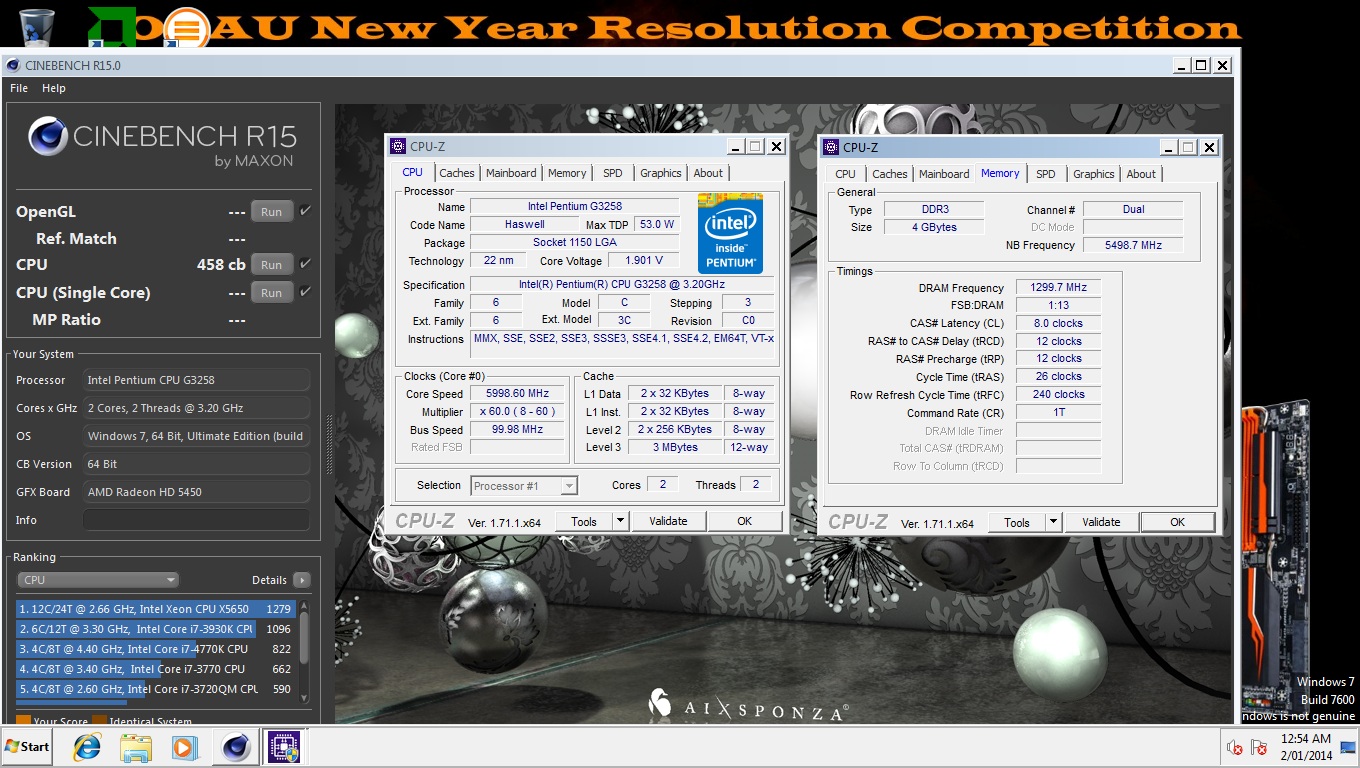Viewport: 1360px width, 768px height.
Task: Open Windows Explorer folder taskbar icon
Action: 135,747
